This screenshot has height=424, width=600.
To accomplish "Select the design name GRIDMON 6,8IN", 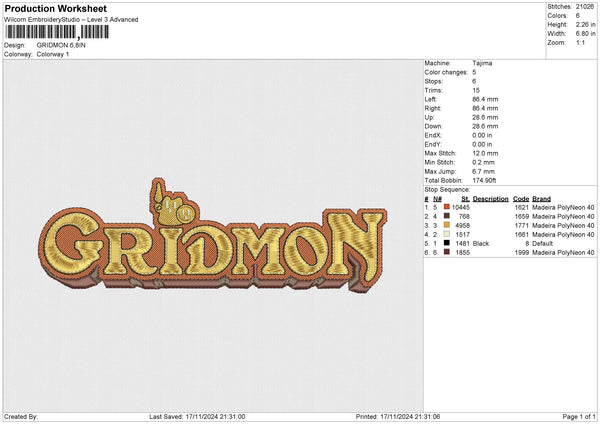I will (64, 45).
